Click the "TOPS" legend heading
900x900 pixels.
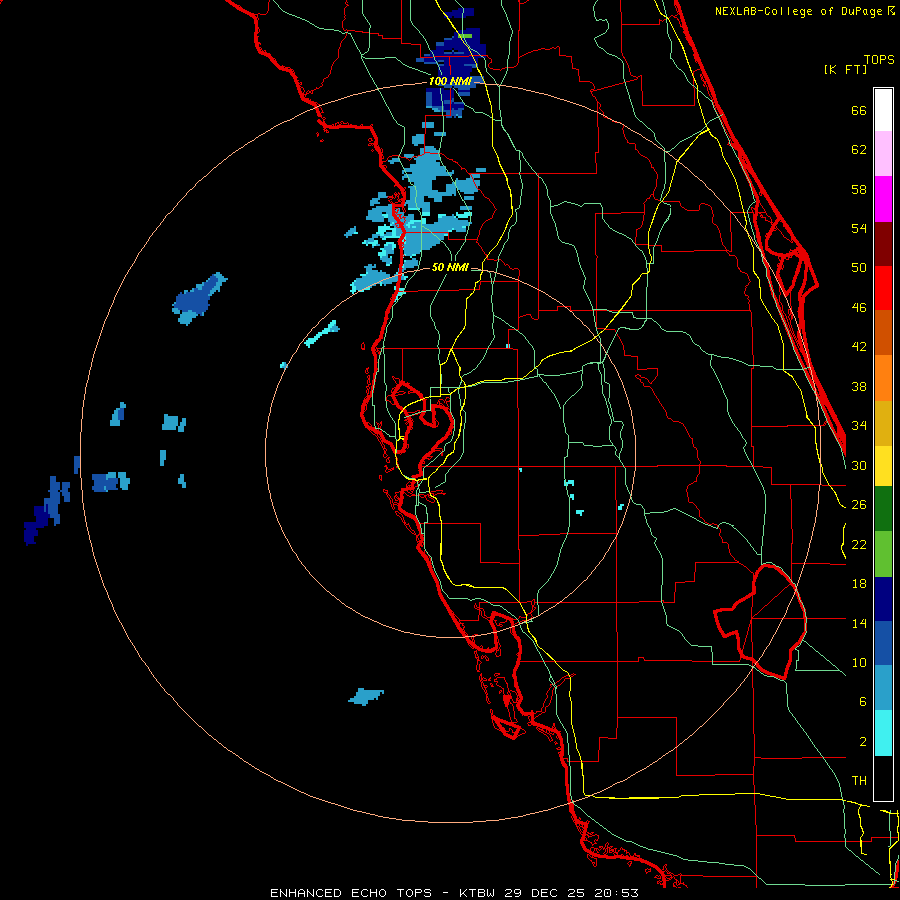tap(879, 60)
